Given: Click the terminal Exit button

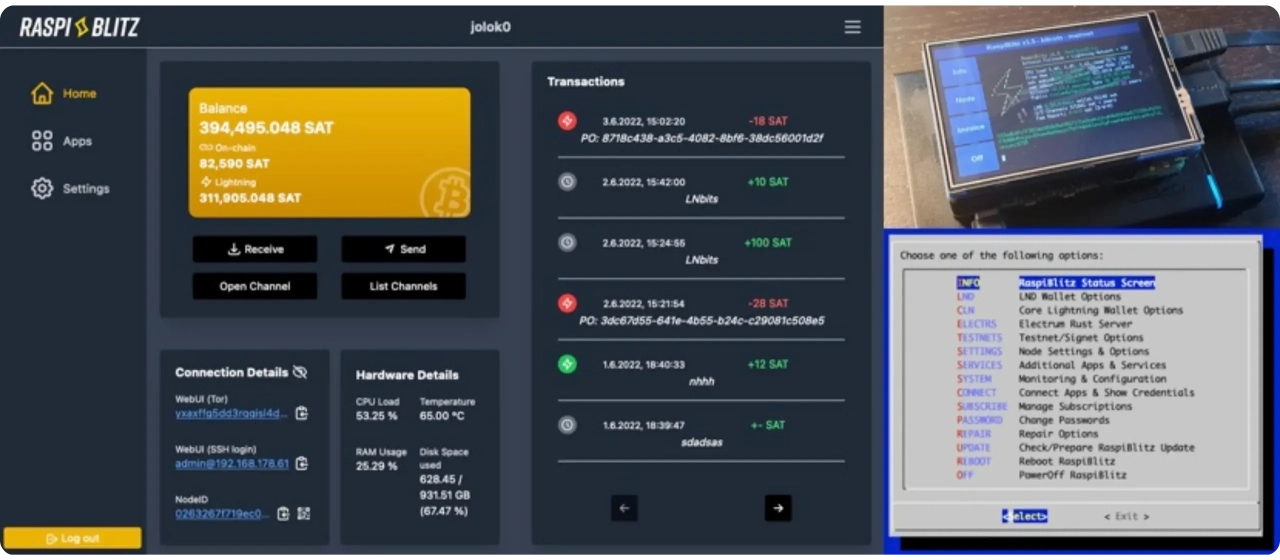Looking at the screenshot, I should pos(1126,516).
